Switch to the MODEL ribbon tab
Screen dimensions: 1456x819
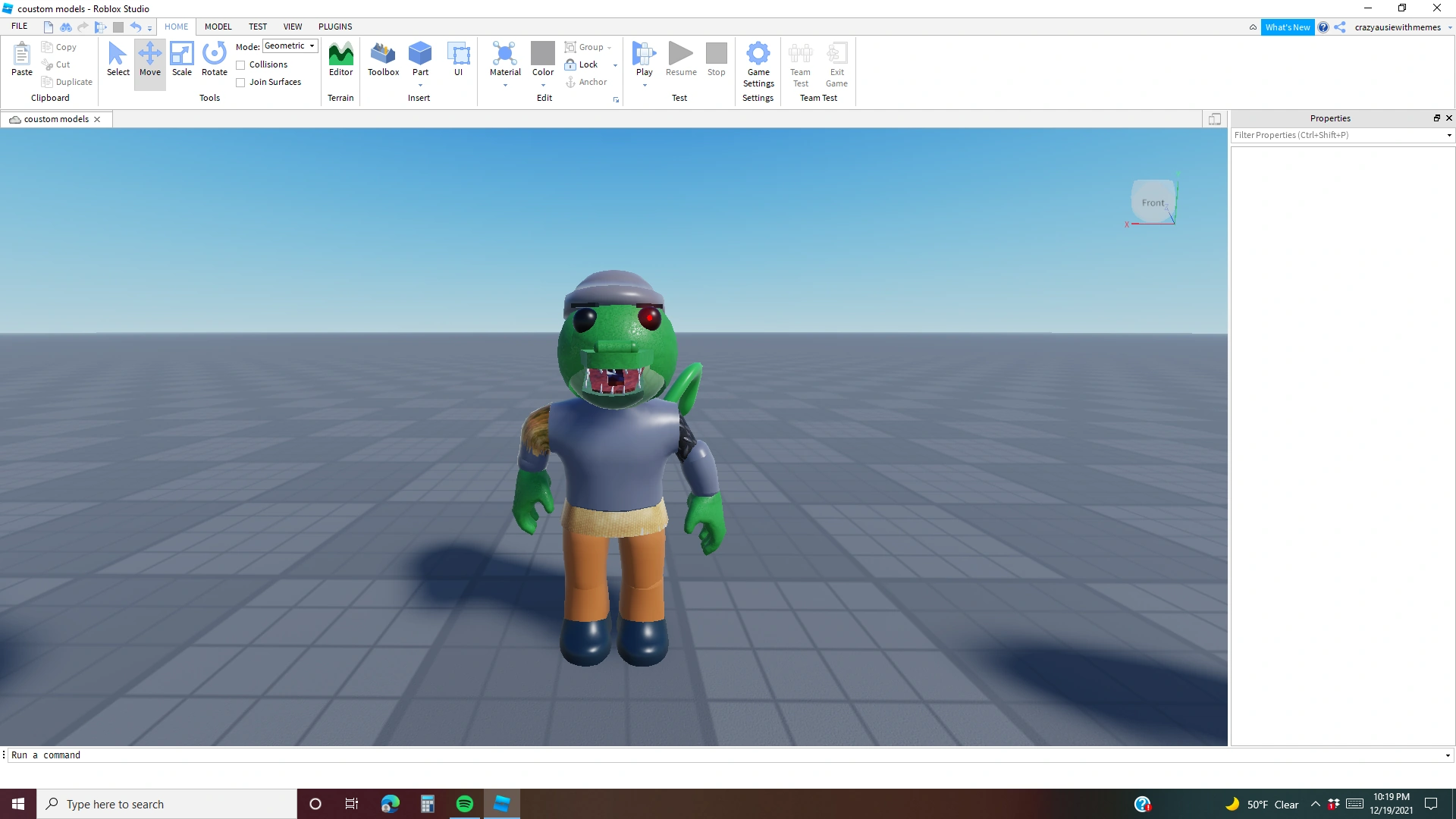click(218, 27)
